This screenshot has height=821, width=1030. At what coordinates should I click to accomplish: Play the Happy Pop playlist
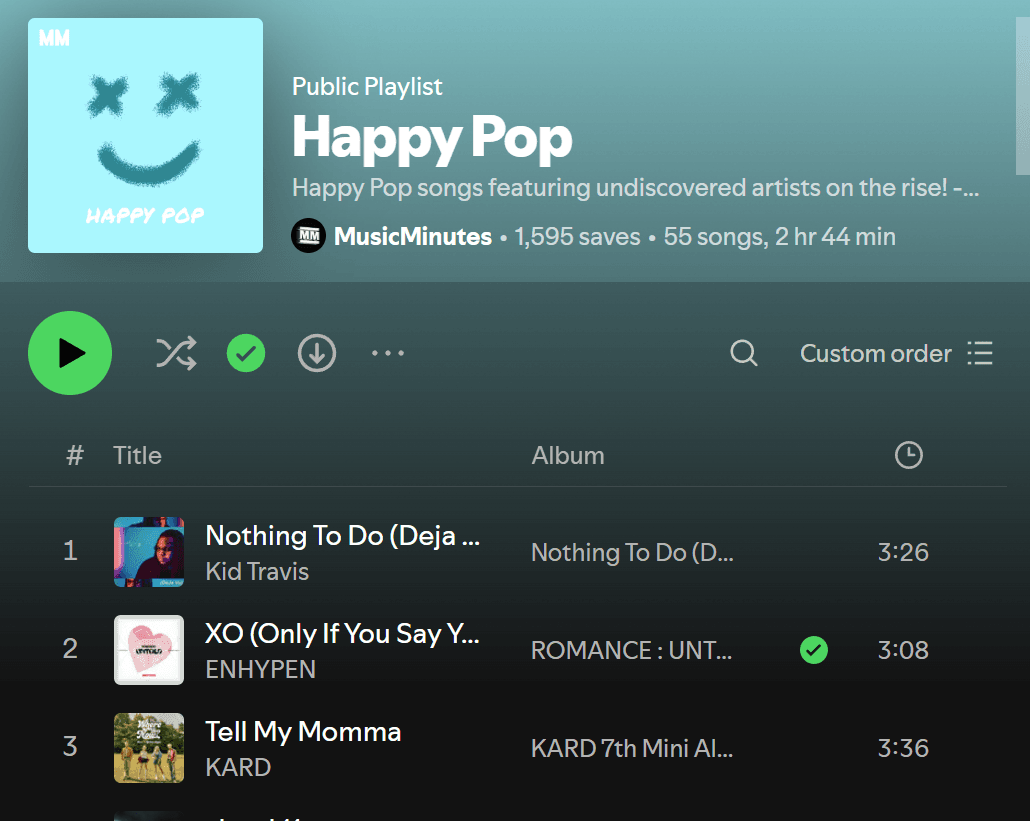coord(70,353)
